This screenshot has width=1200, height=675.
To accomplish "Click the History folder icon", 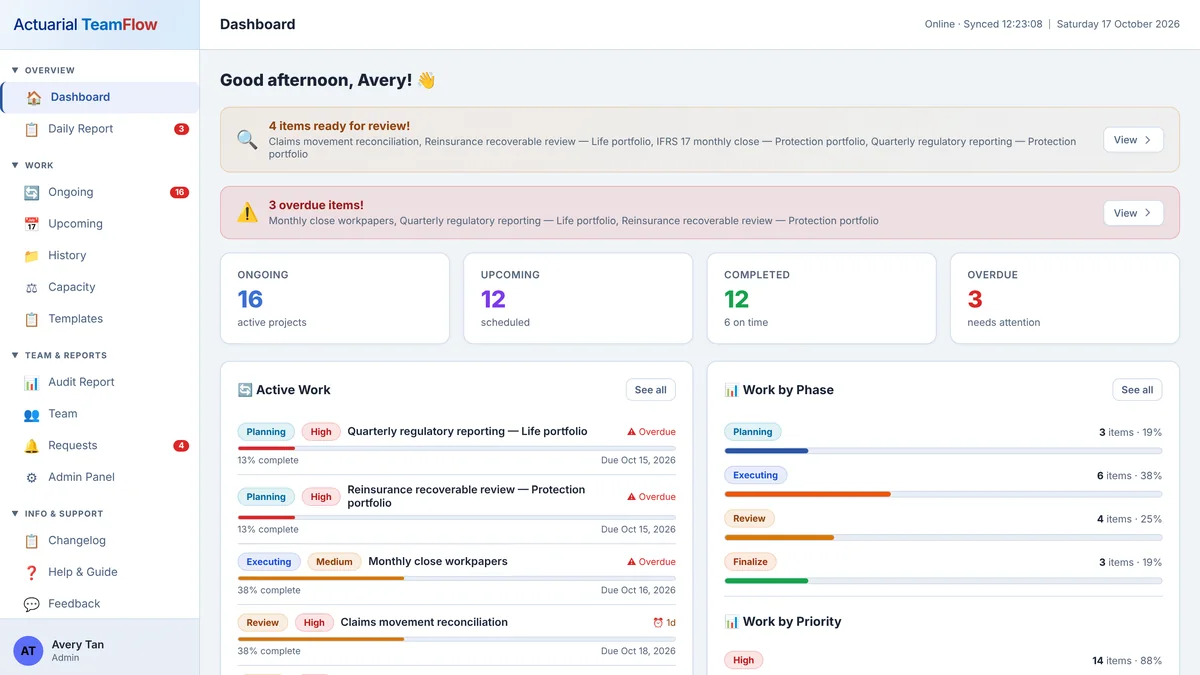I will coord(32,256).
